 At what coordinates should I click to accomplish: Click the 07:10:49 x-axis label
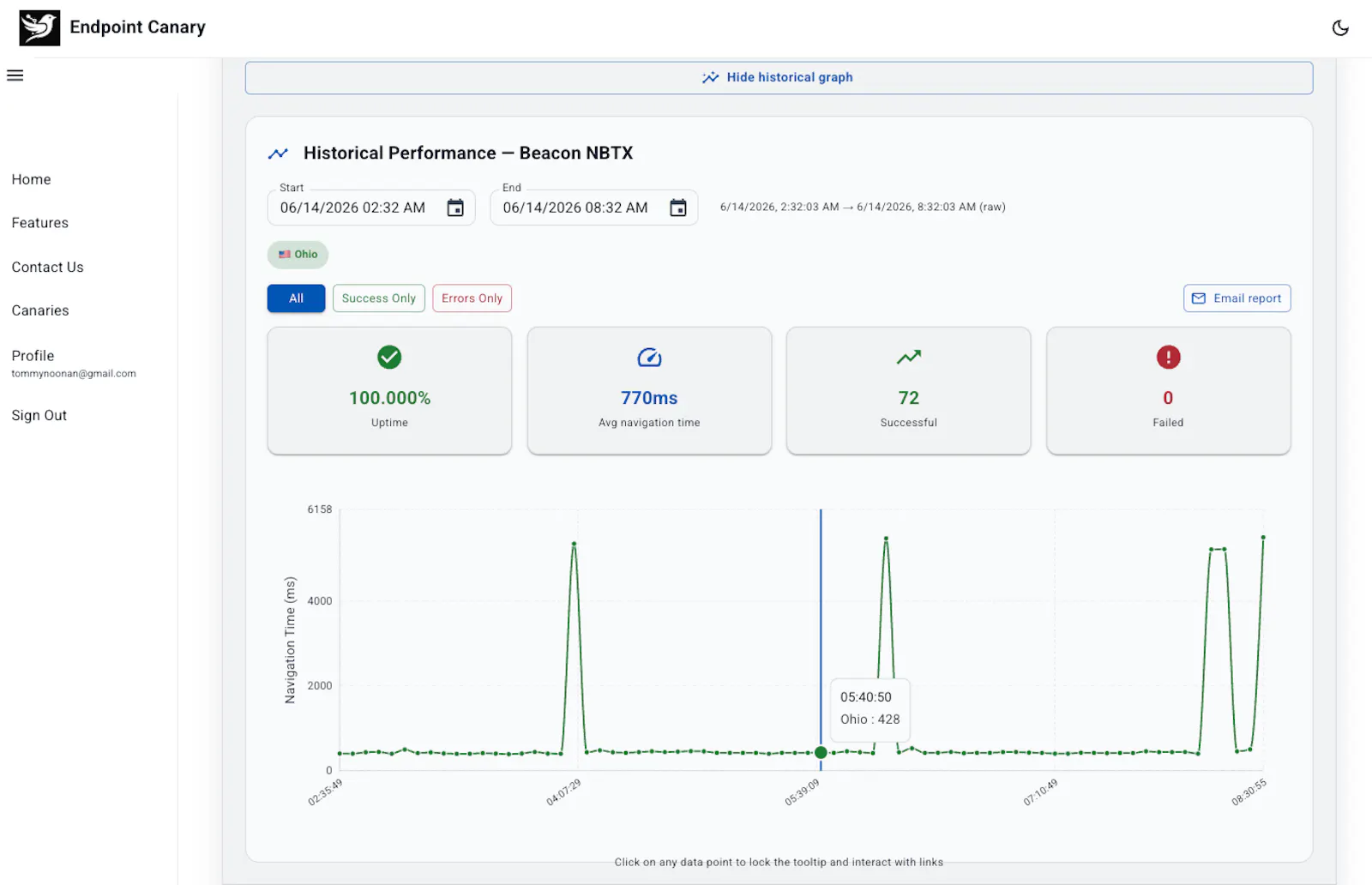pos(1040,792)
